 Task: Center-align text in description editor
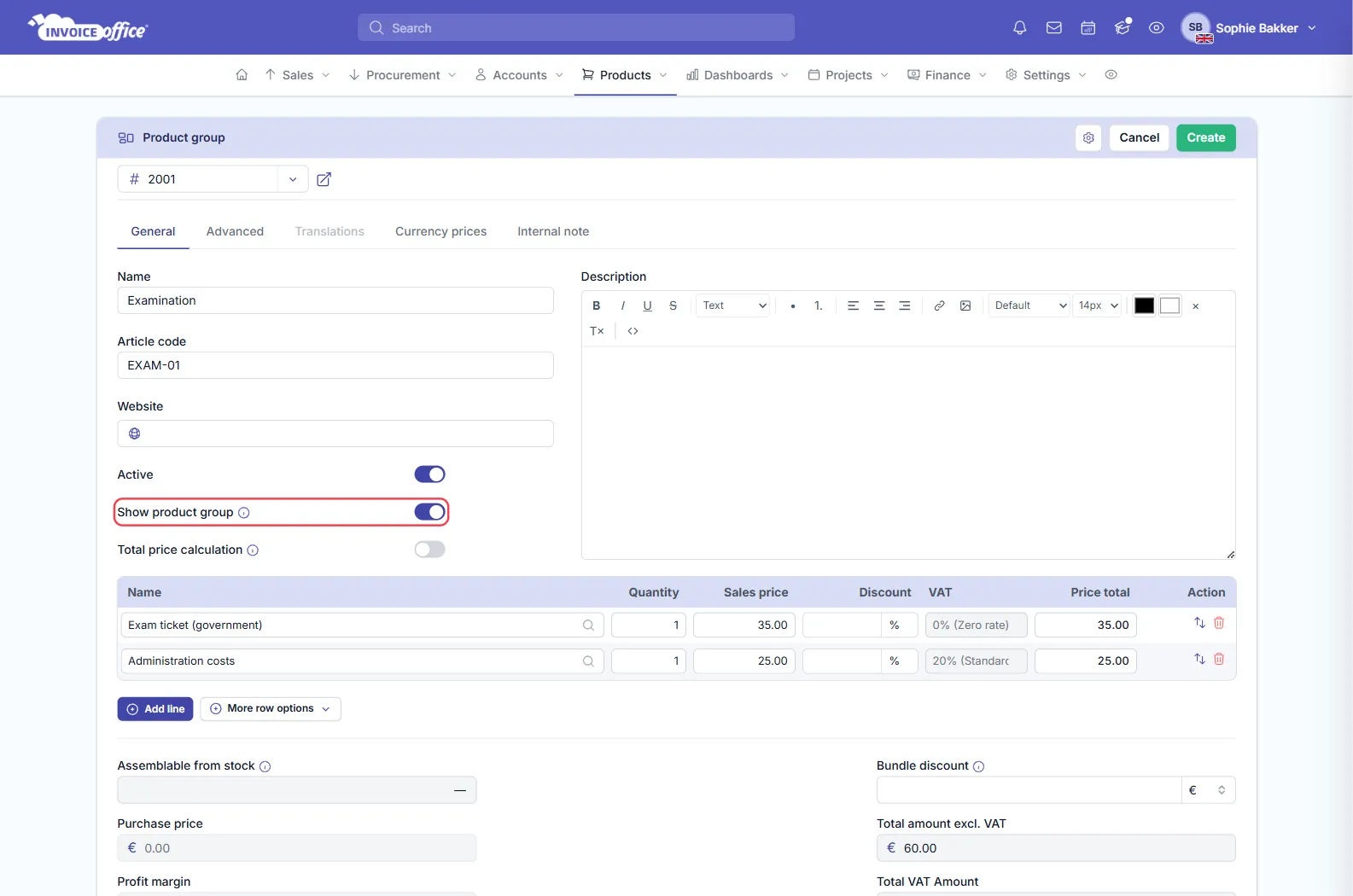point(879,305)
